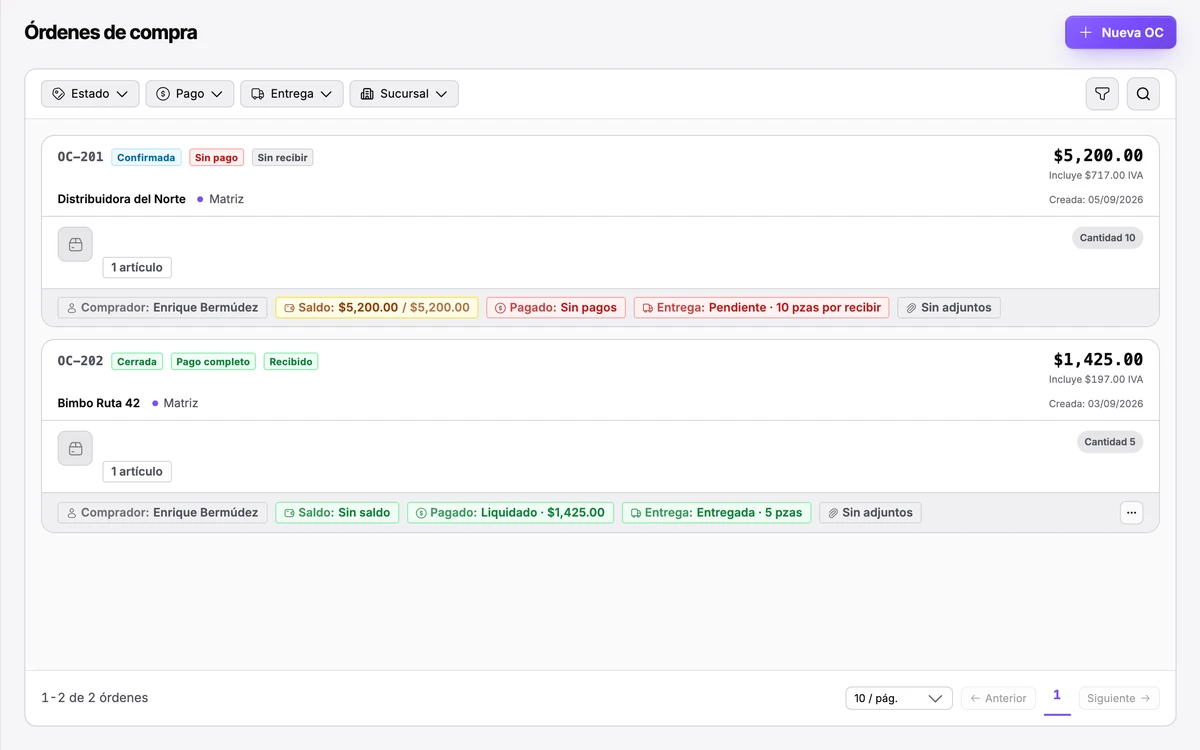The width and height of the screenshot is (1200, 750).
Task: Click Saldo: Sin saldo chip
Action: [x=337, y=512]
